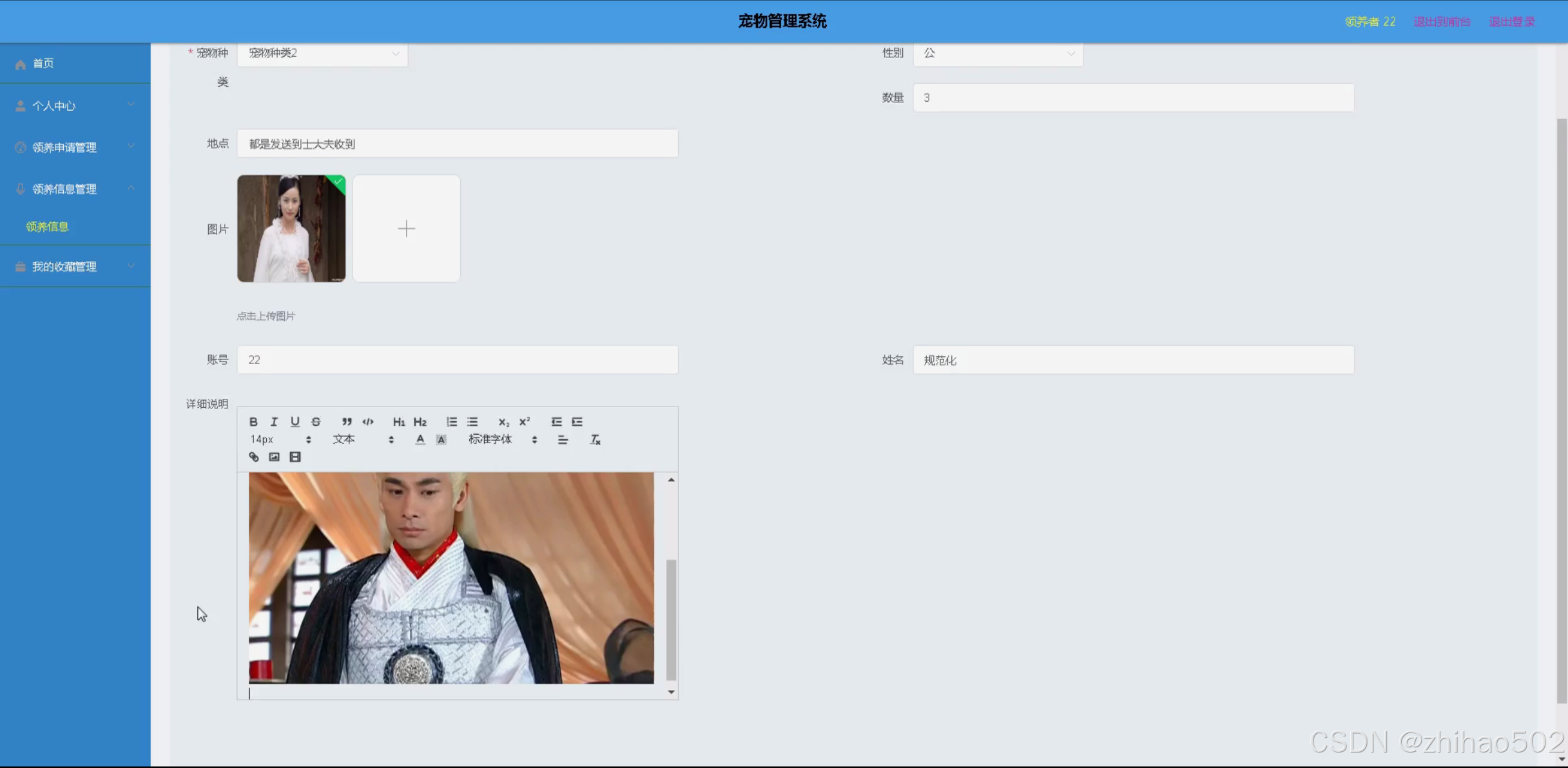Create an ordered list
This screenshot has width=1568, height=768.
(x=451, y=421)
